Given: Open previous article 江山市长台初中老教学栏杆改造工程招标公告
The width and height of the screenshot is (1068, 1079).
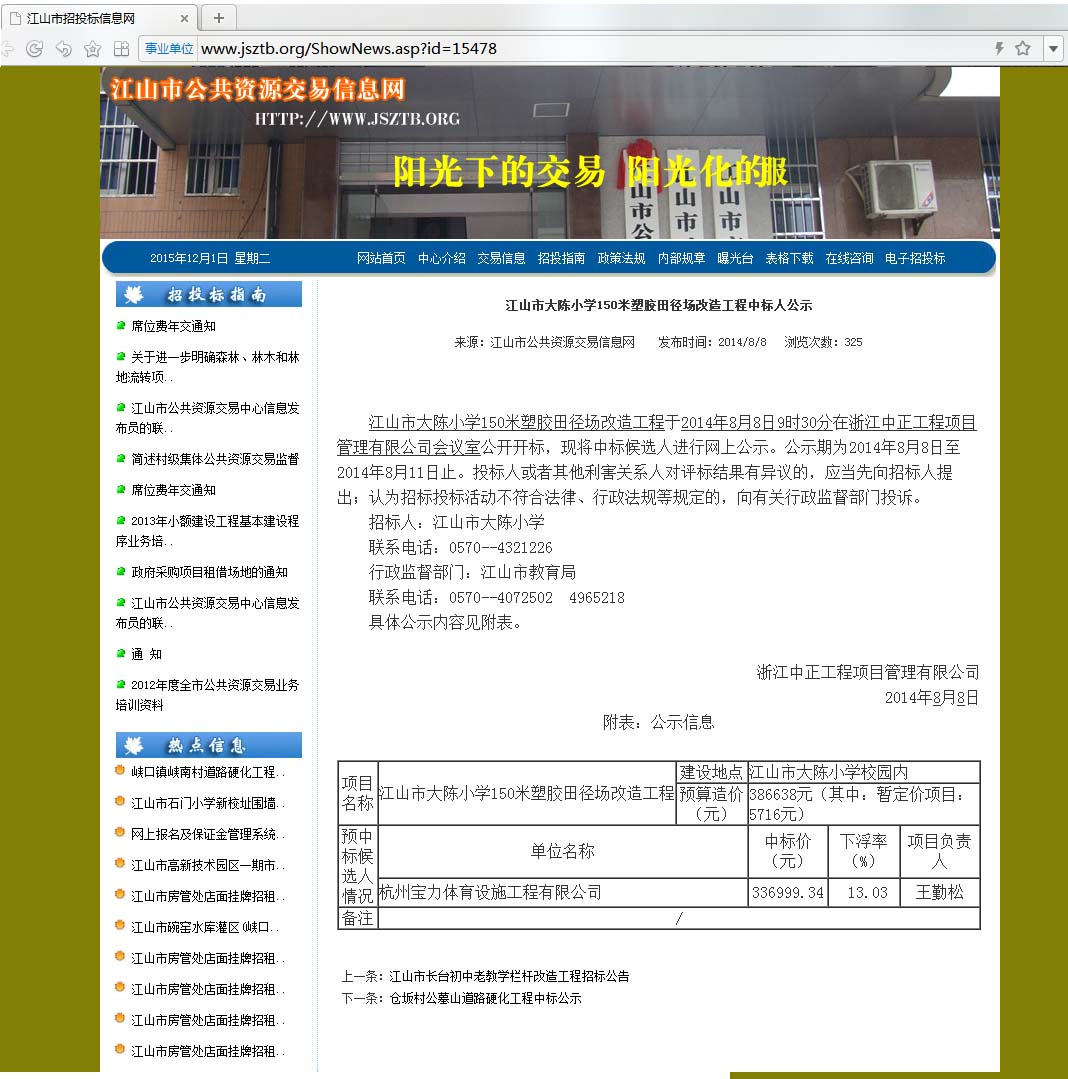Looking at the screenshot, I should pyautogui.click(x=509, y=976).
